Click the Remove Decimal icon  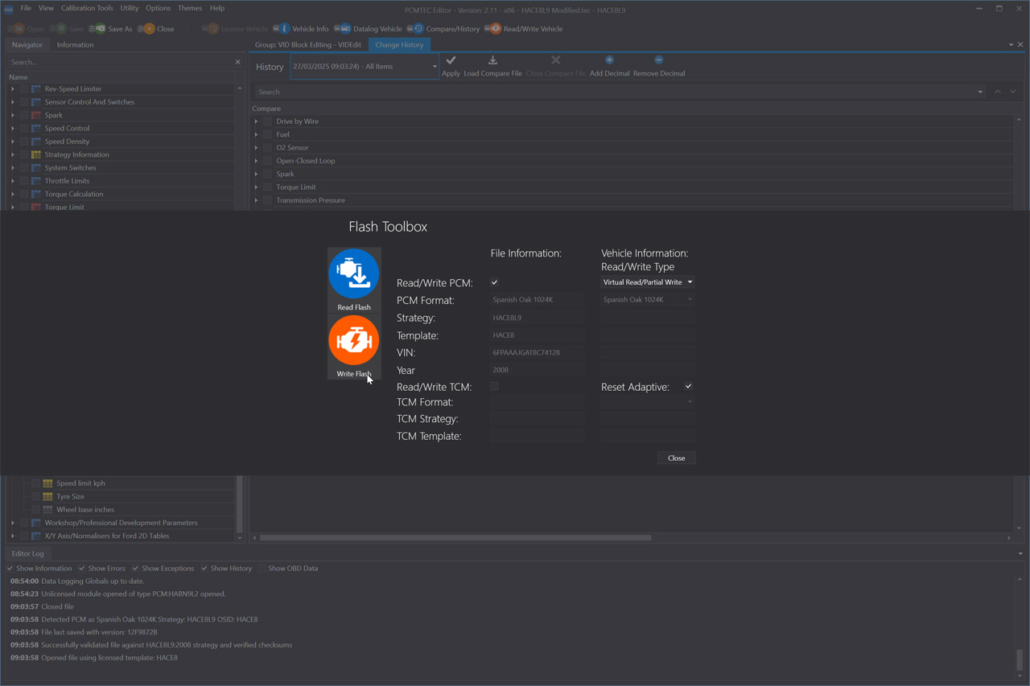[659, 60]
